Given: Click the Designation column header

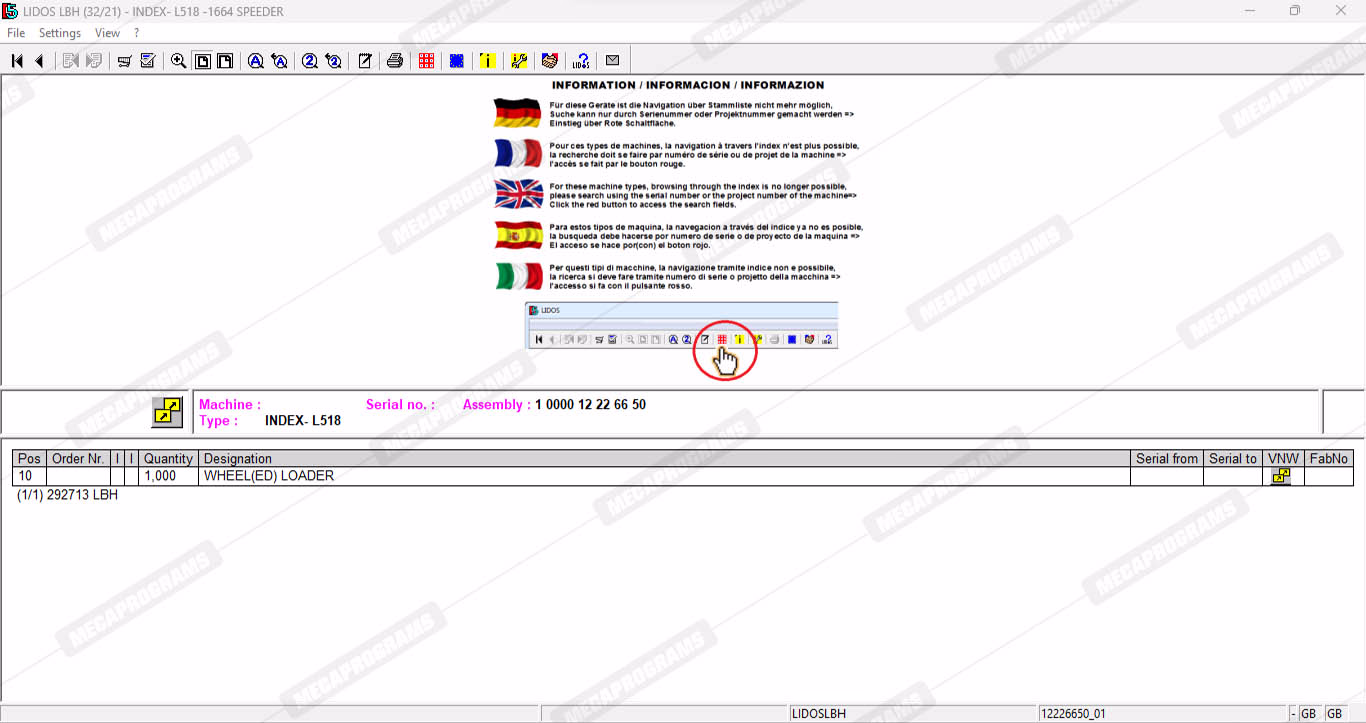Looking at the screenshot, I should 665,459.
